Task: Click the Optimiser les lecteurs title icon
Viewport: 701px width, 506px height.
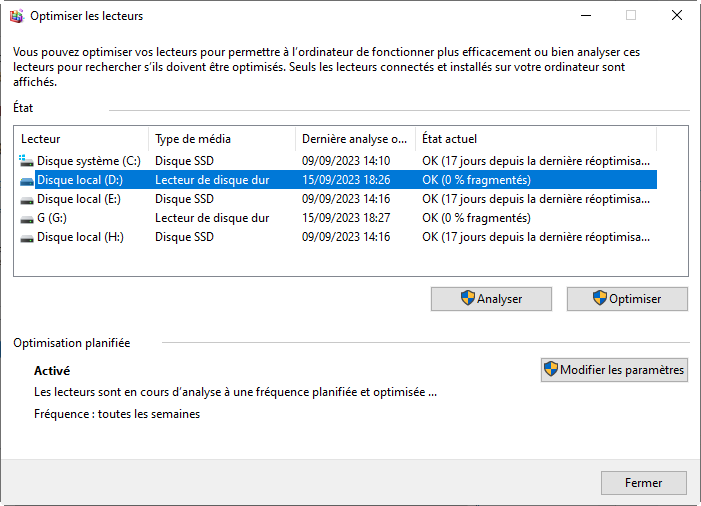Action: [x=17, y=16]
